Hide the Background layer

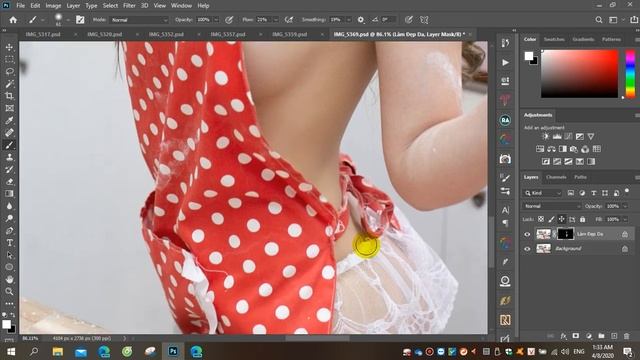[x=527, y=249]
